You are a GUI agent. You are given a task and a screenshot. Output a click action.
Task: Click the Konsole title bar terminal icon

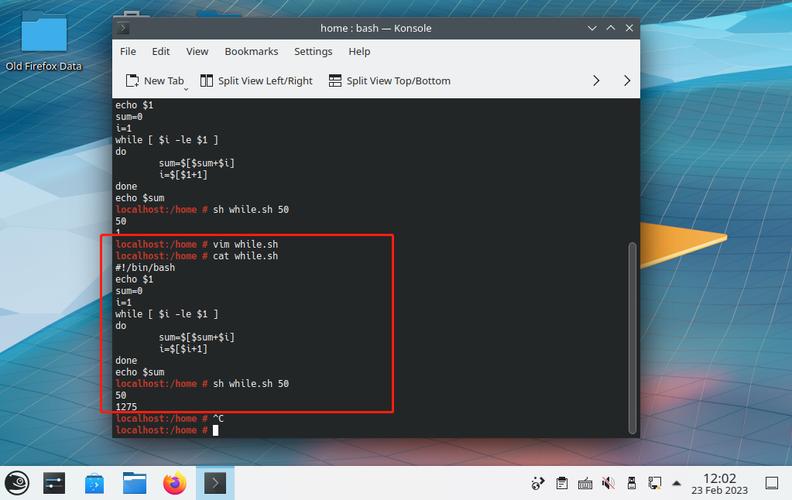tap(123, 28)
